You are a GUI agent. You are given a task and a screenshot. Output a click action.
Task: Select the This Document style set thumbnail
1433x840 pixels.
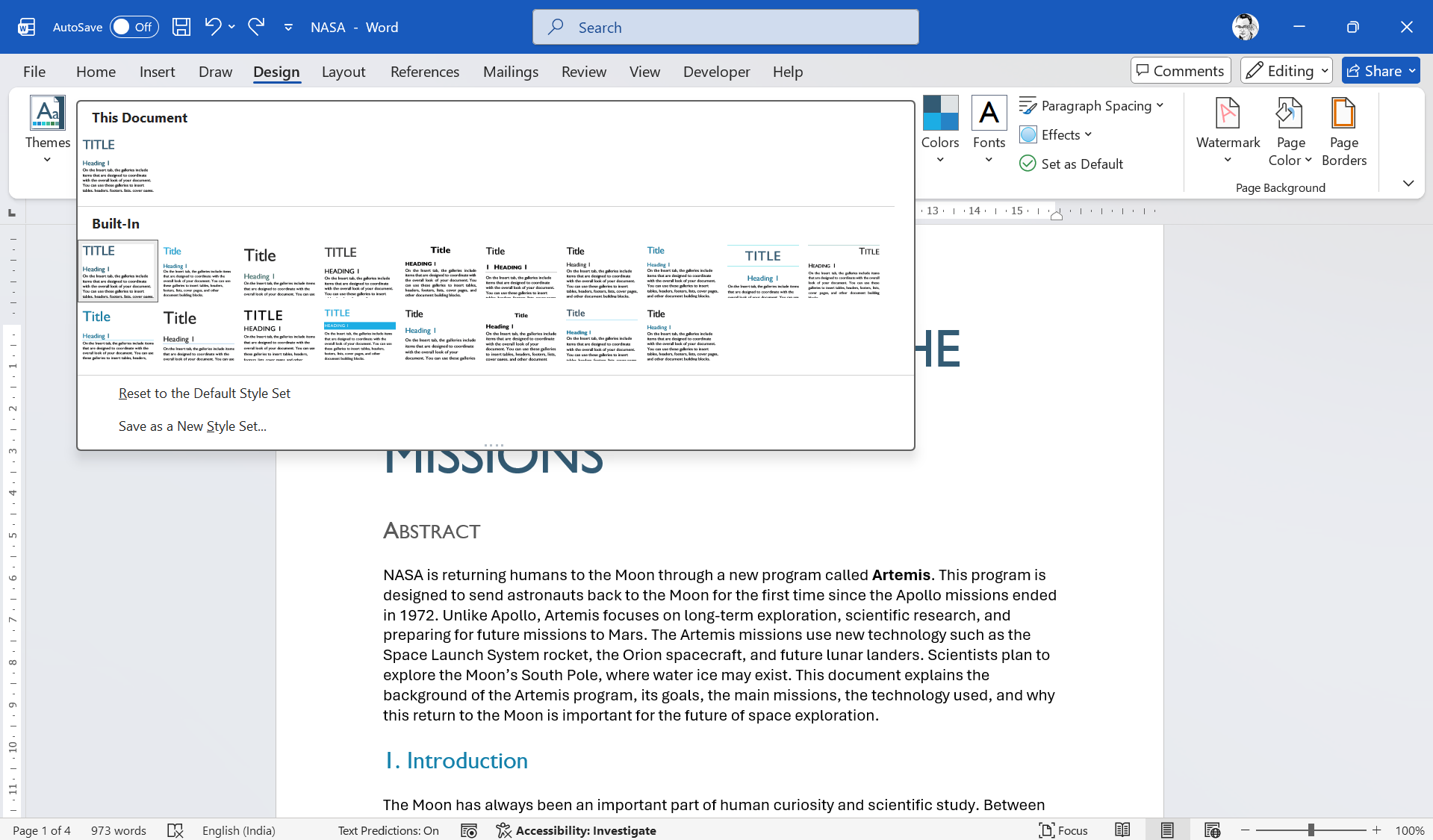(118, 166)
